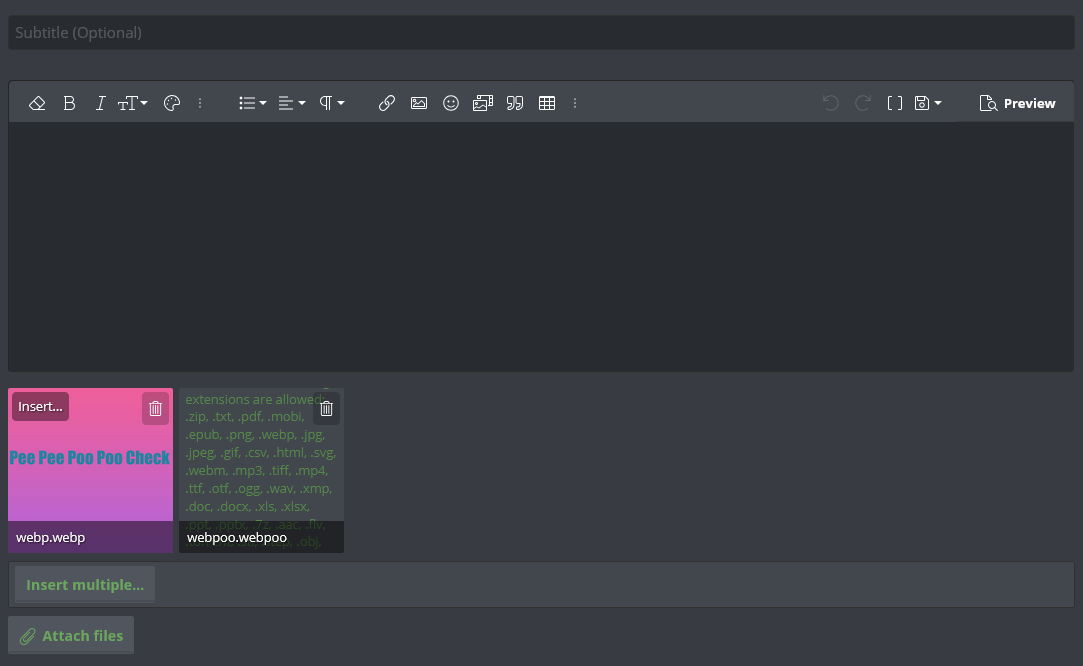Image resolution: width=1083 pixels, height=666 pixels.
Task: Open the font size dropdown
Action: point(133,103)
